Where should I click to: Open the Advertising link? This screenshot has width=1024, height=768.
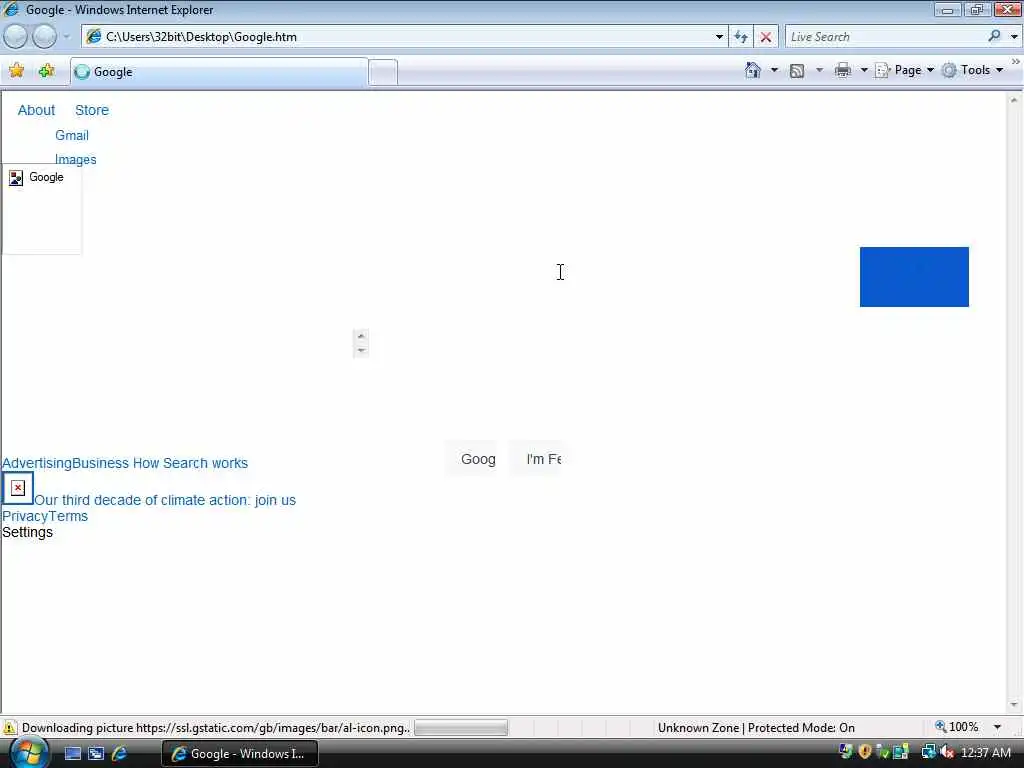coord(37,463)
